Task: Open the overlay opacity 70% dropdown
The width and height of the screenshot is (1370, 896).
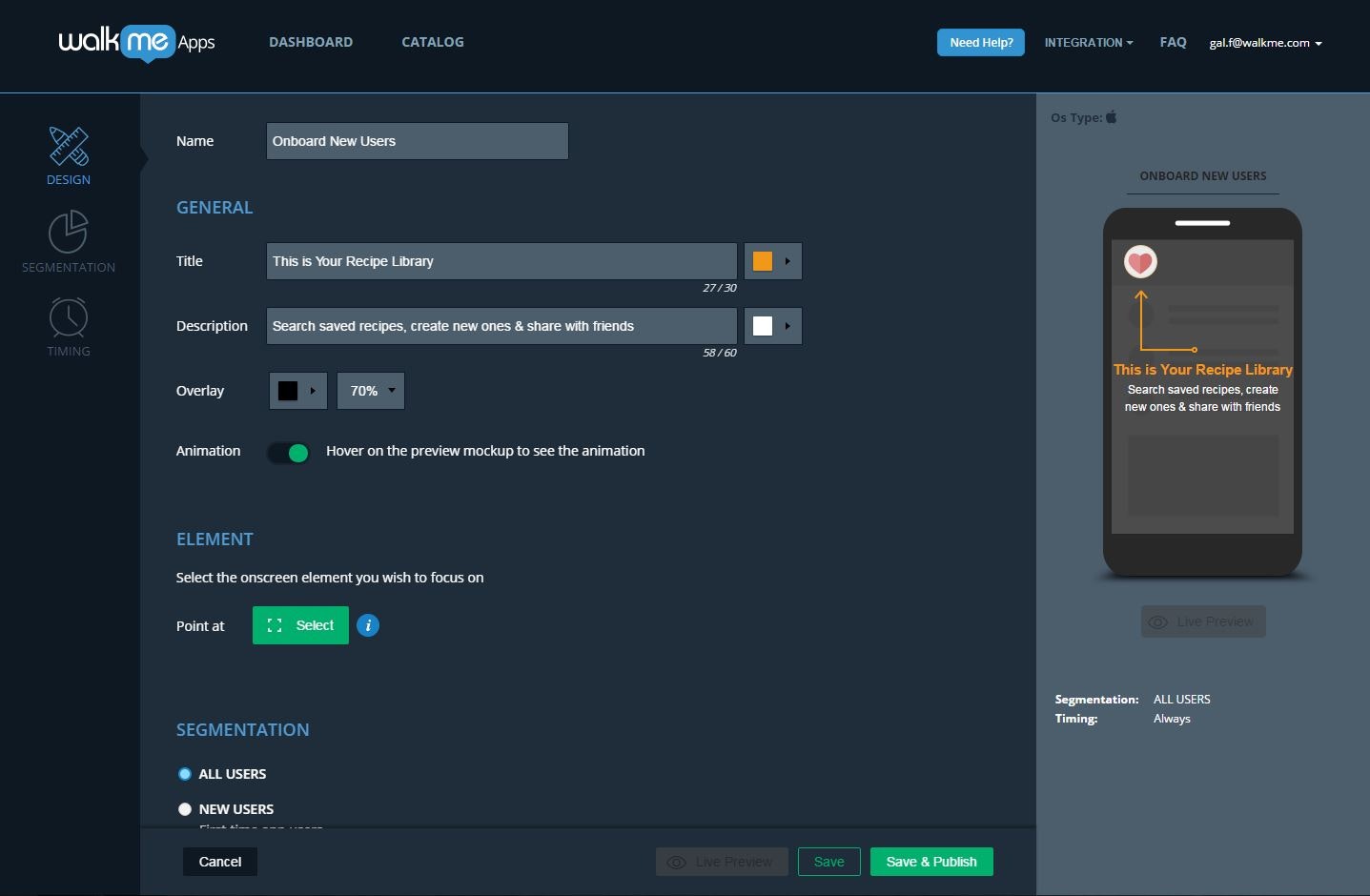Action: point(370,390)
